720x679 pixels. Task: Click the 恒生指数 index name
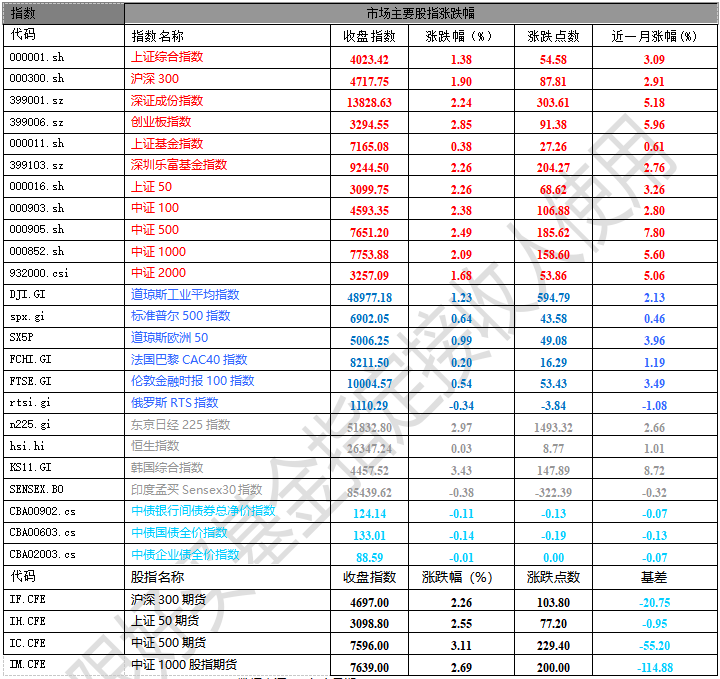[155, 446]
